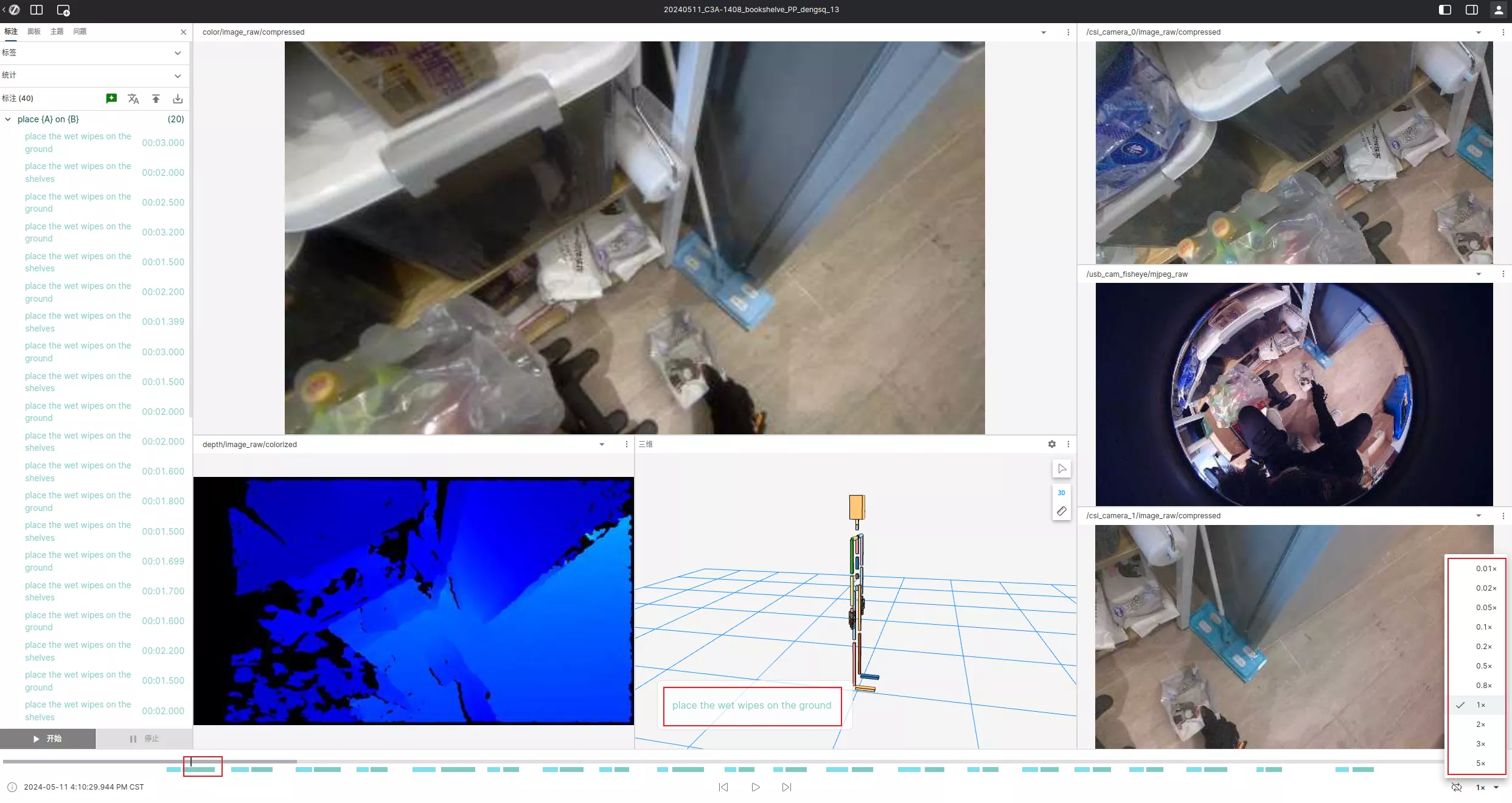Collapse the place {A} on {B} group
Image resolution: width=1512 pixels, height=803 pixels.
click(x=8, y=119)
